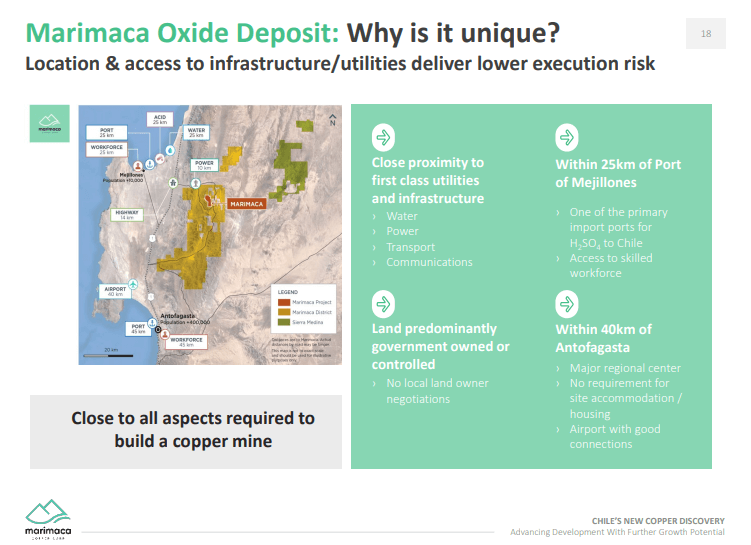Click the 'Land predominantly government owned or controlled' heading
This screenshot has height=545, width=751.
440,346
